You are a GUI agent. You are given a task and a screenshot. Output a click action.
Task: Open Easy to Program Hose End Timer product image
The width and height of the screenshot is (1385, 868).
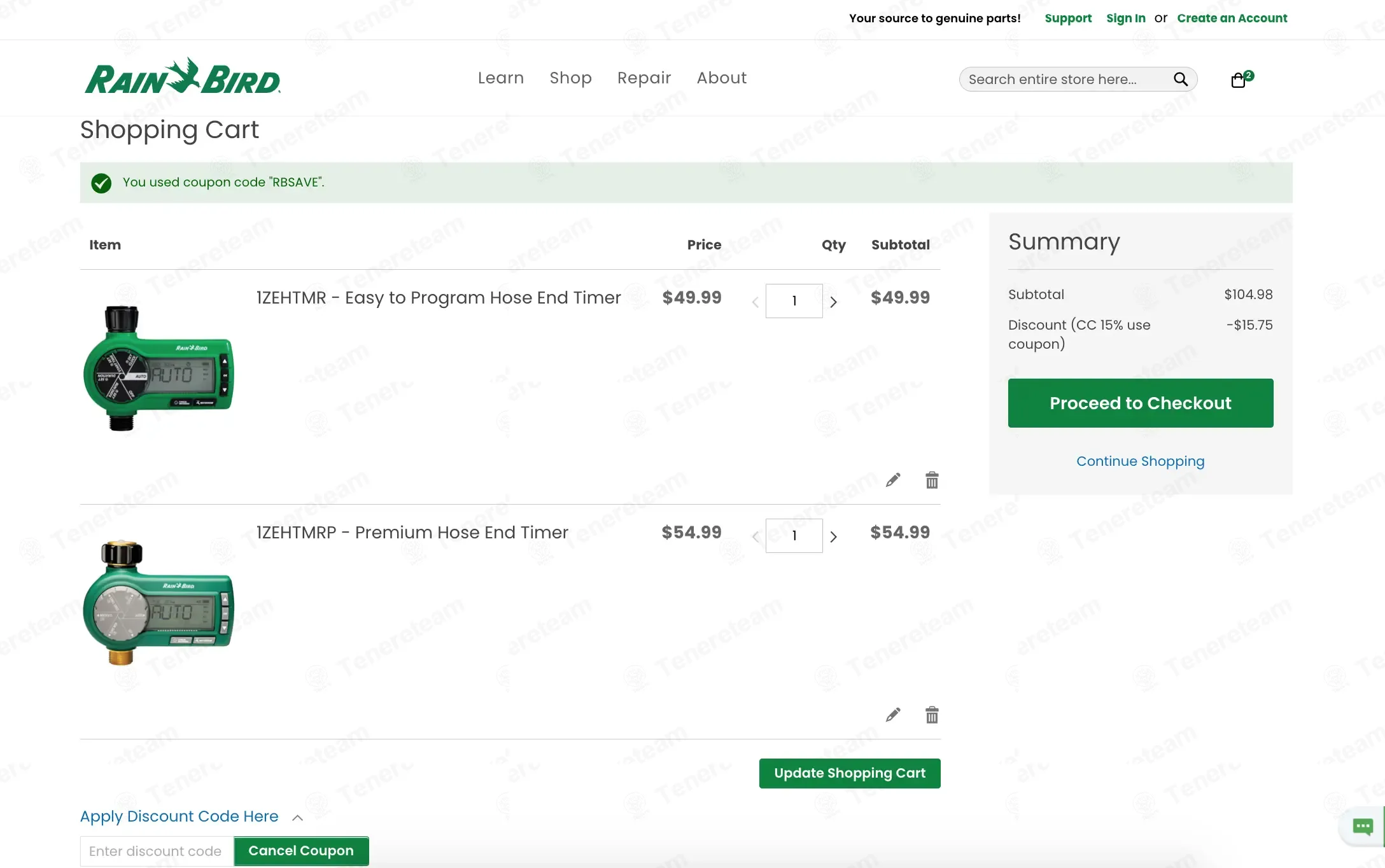[158, 368]
